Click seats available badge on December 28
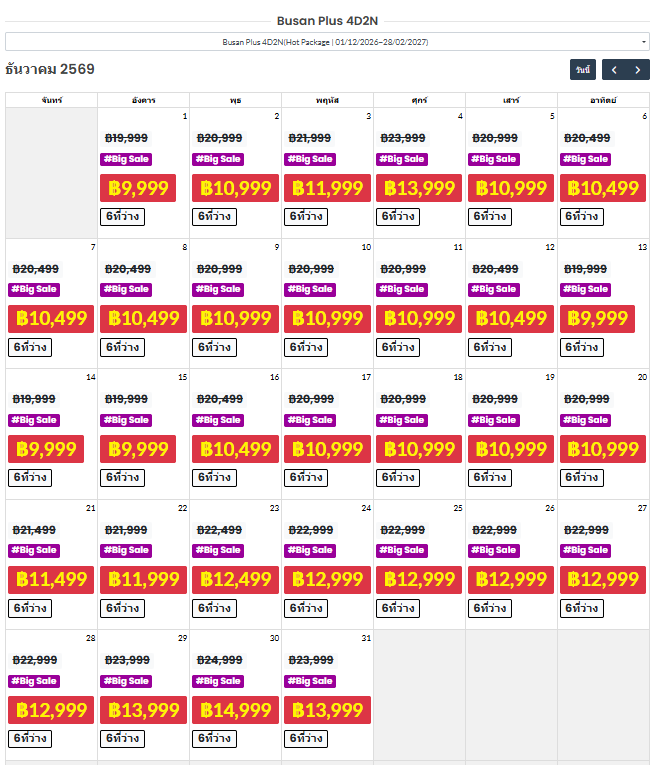 [30, 739]
